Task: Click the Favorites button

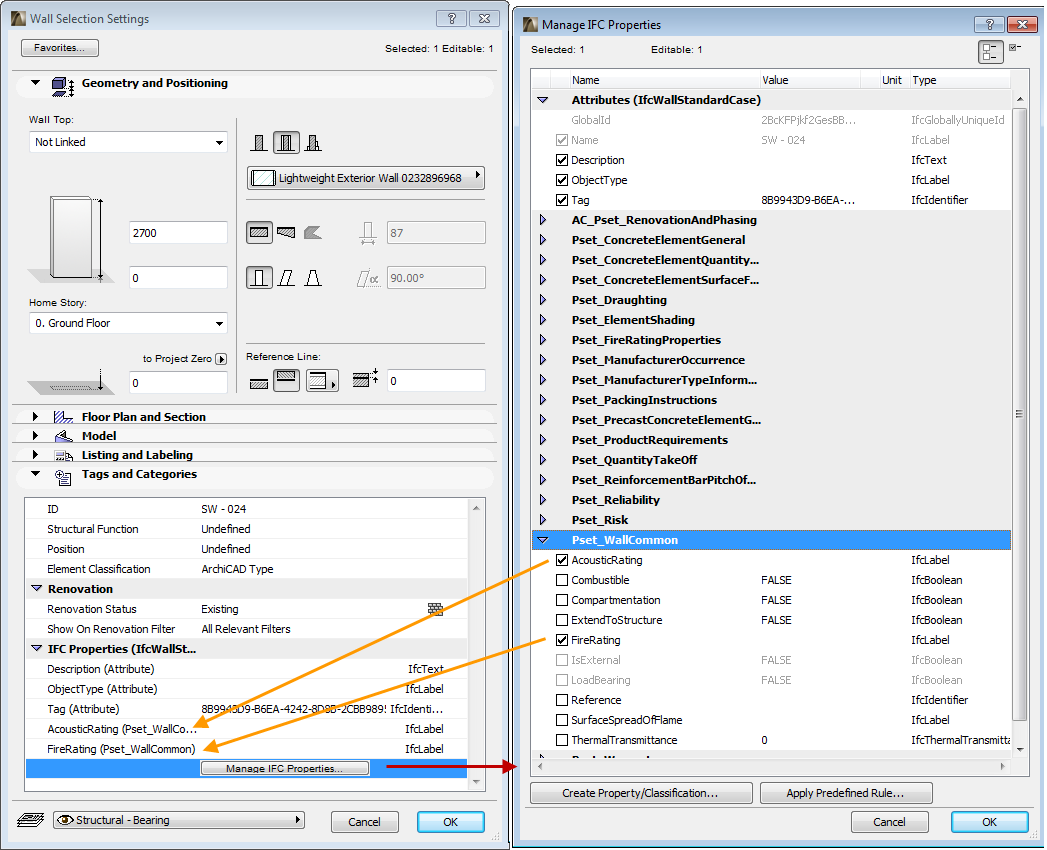Action: tap(58, 47)
